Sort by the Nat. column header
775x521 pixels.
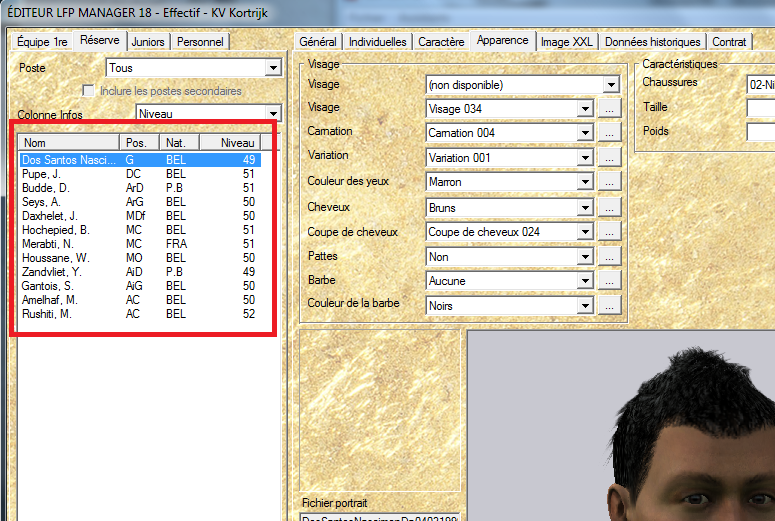179,142
